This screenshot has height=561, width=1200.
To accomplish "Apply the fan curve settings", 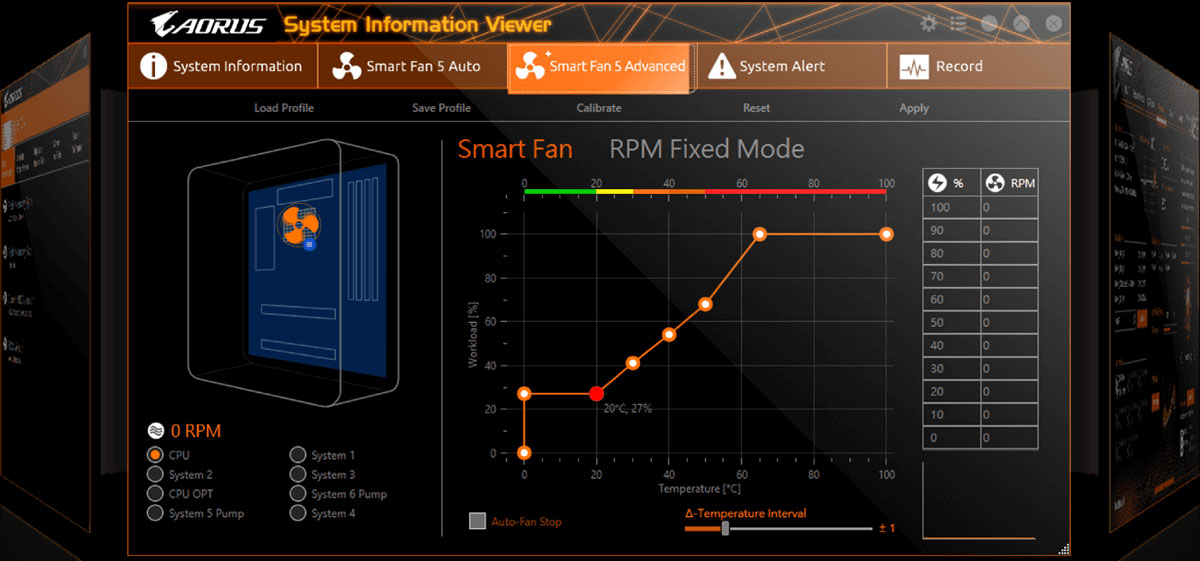I will click(913, 108).
